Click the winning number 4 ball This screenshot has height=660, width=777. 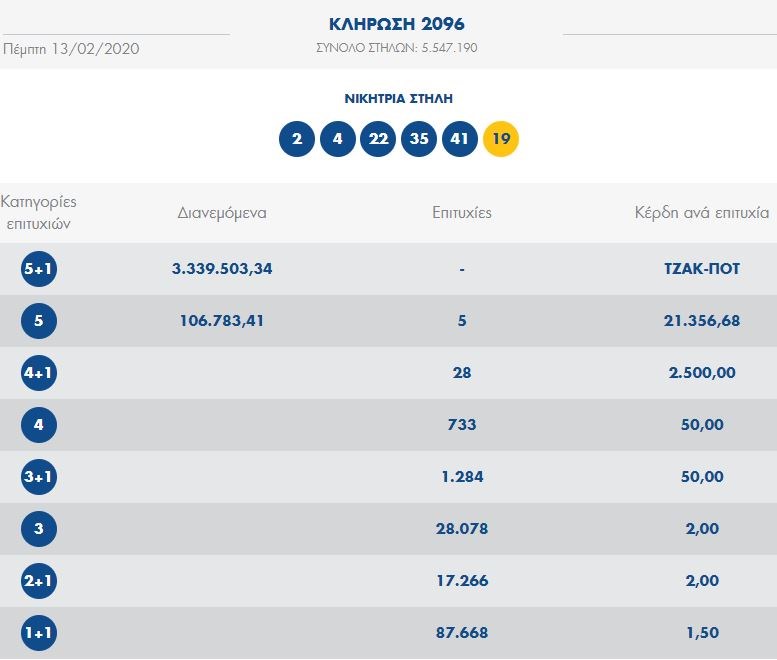338,139
